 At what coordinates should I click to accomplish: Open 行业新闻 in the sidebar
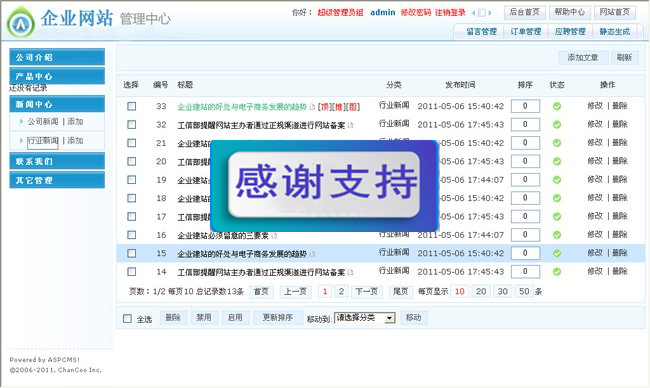point(43,141)
